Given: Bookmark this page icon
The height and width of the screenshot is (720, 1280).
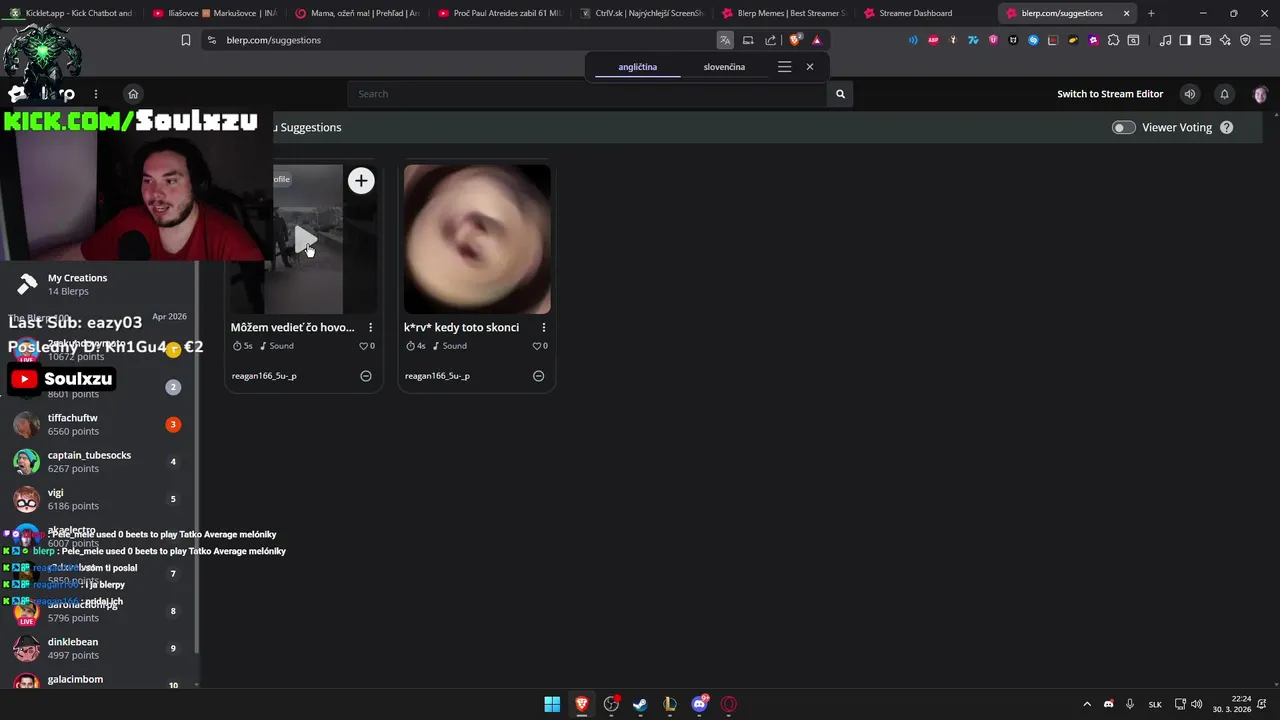Looking at the screenshot, I should click(186, 40).
